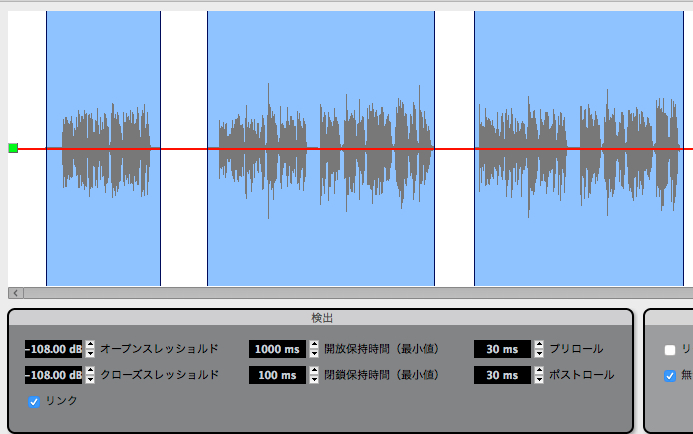This screenshot has width=693, height=434.
Task: Select the first detected blue waveform region
Action: point(103,148)
